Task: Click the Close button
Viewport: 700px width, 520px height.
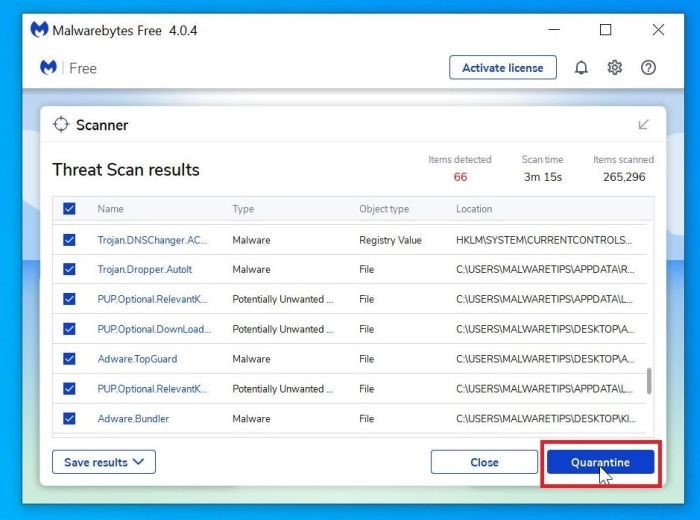Action: [484, 462]
